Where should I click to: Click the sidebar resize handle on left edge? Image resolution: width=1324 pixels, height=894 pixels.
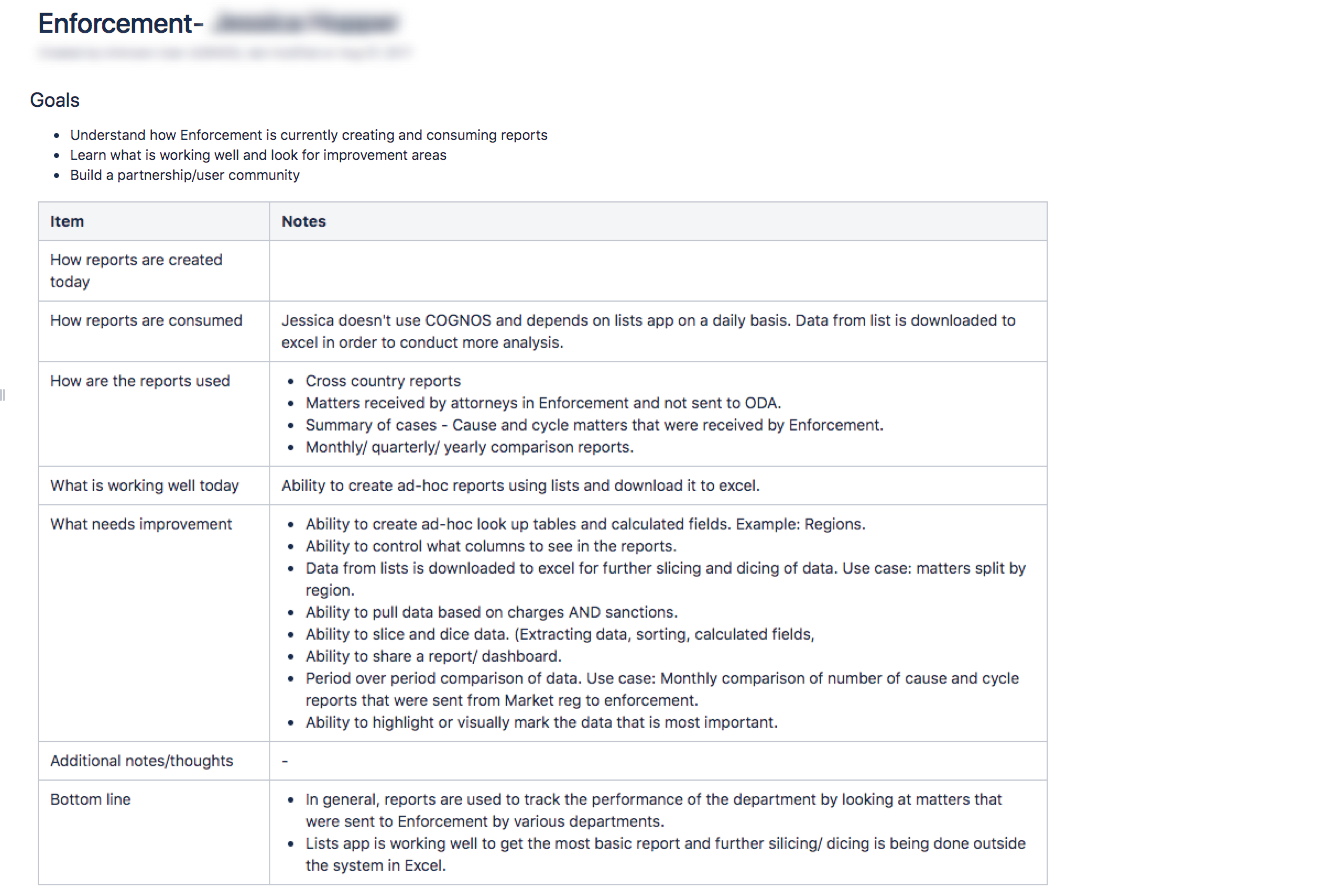coord(3,396)
